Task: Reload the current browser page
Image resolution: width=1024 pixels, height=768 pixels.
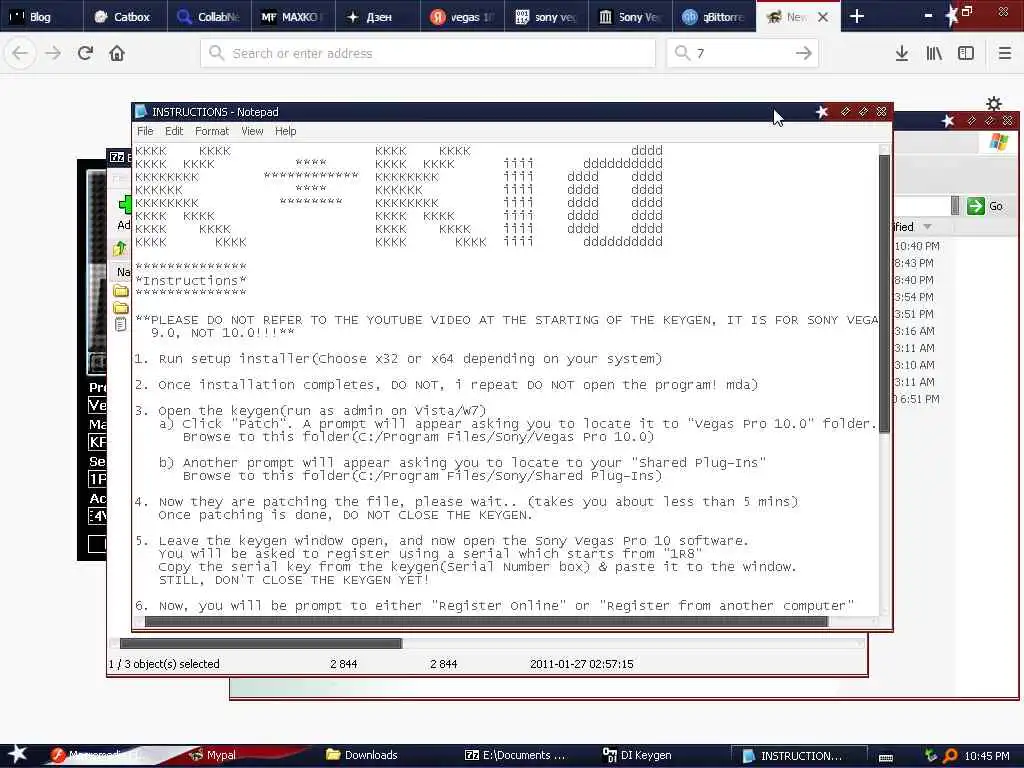Action: point(85,53)
